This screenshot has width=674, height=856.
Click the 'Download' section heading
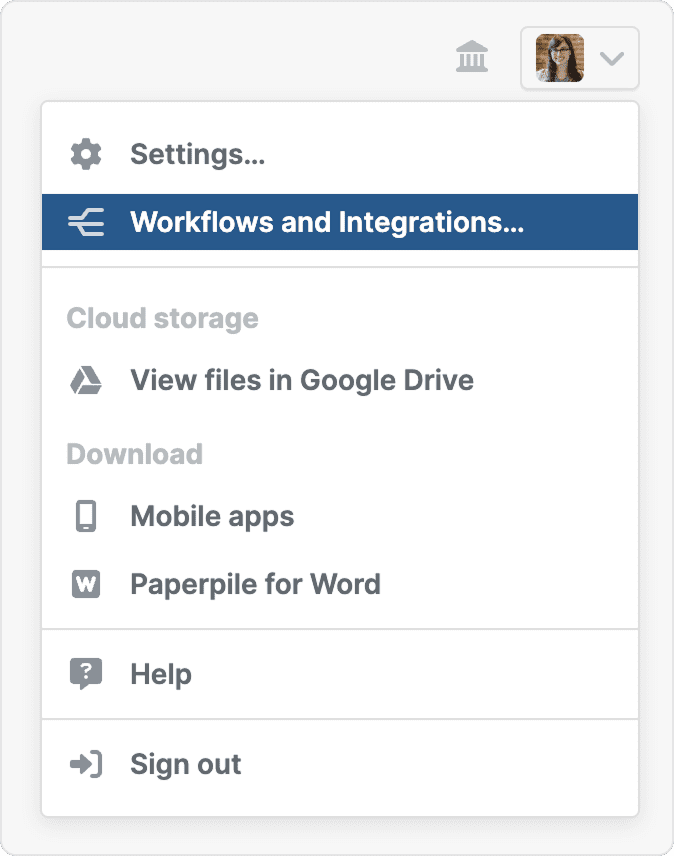[134, 454]
